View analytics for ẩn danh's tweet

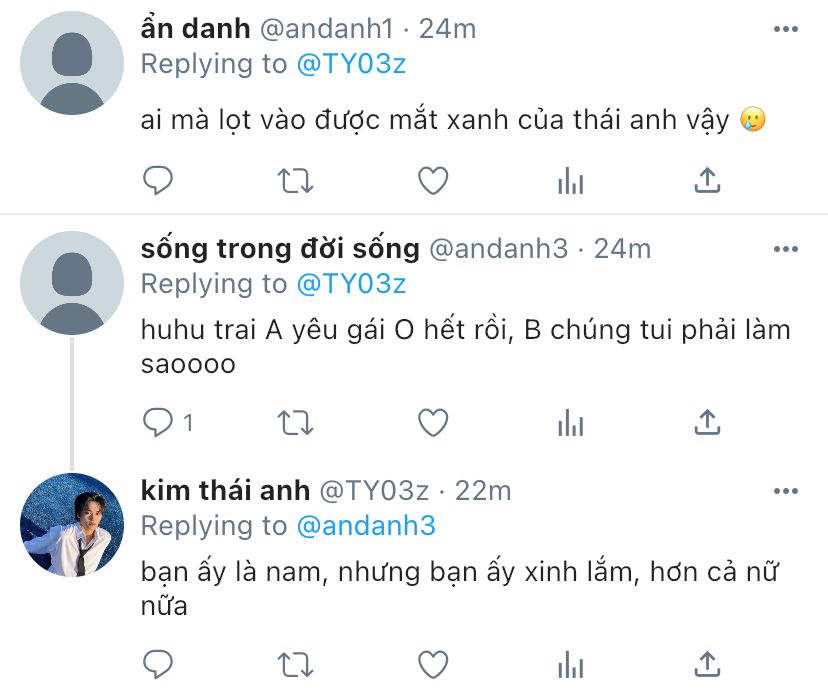tap(570, 181)
